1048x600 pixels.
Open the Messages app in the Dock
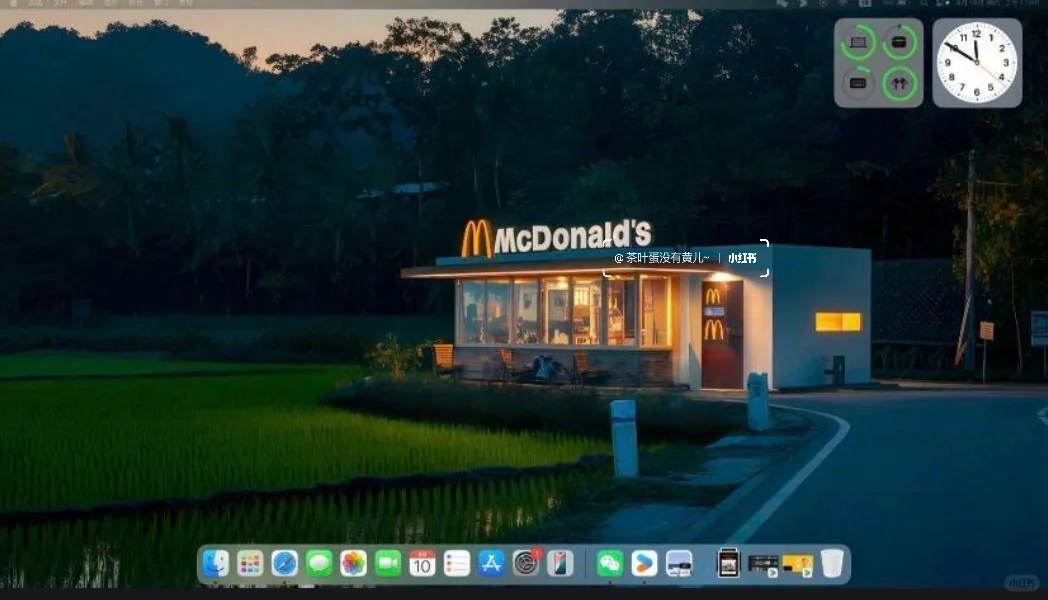(319, 563)
